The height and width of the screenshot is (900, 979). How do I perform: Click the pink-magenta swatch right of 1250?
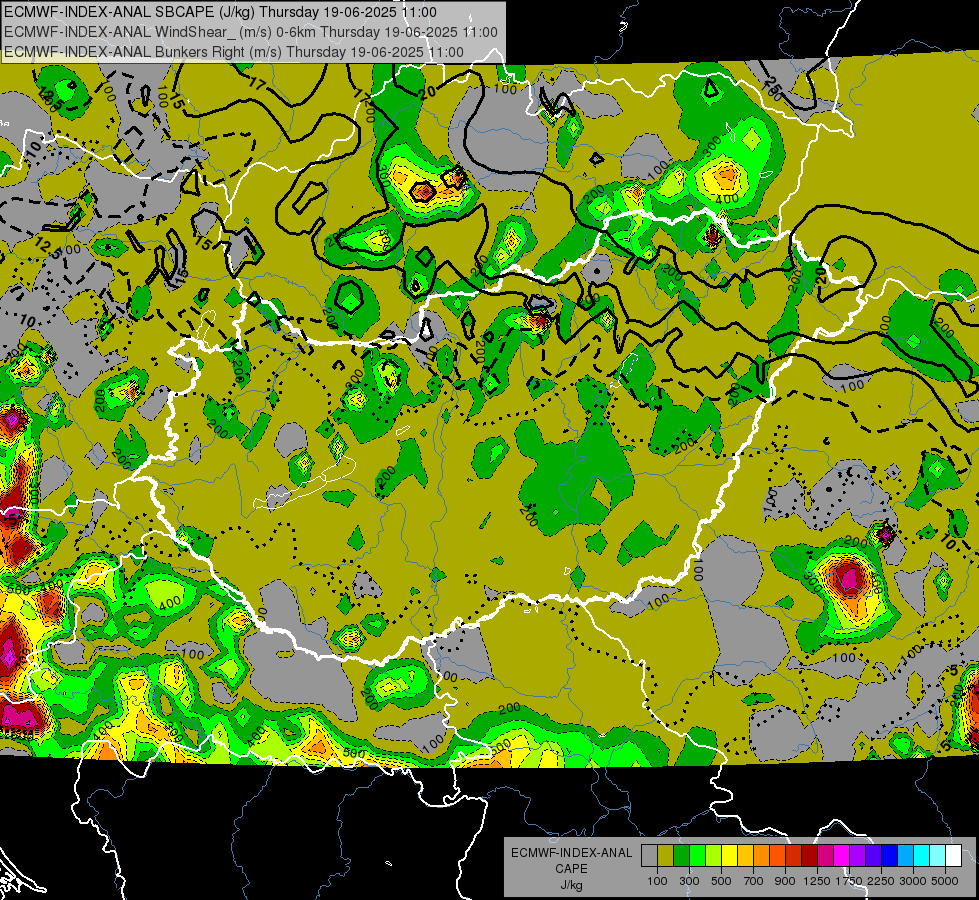(825, 856)
